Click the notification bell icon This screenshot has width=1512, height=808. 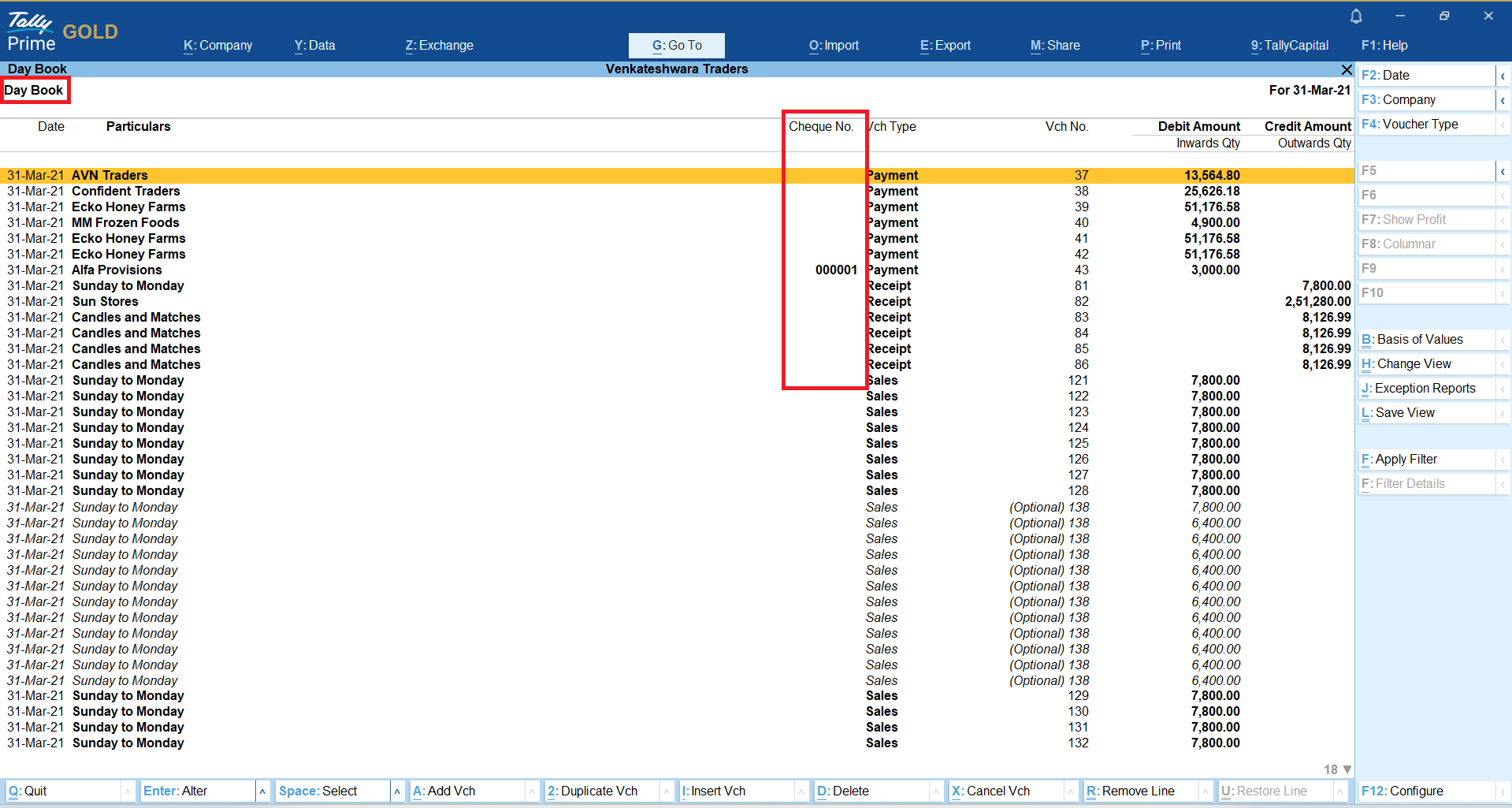(1356, 17)
